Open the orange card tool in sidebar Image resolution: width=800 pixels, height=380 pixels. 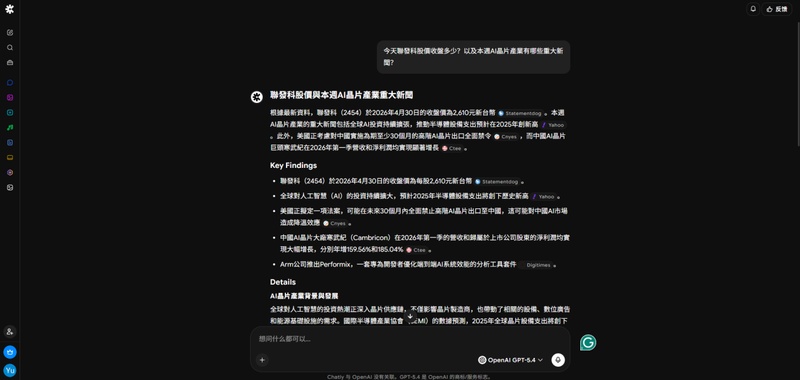pyautogui.click(x=10, y=158)
